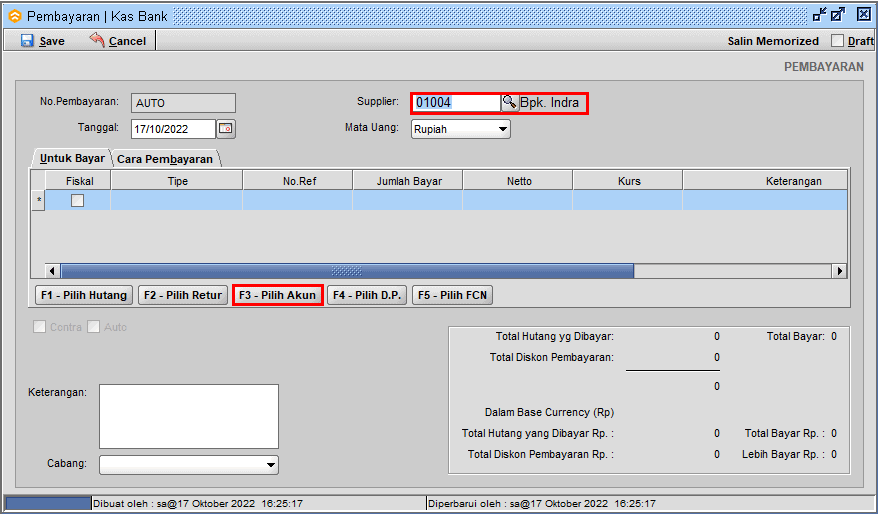Click the Kurs column header

coord(628,181)
